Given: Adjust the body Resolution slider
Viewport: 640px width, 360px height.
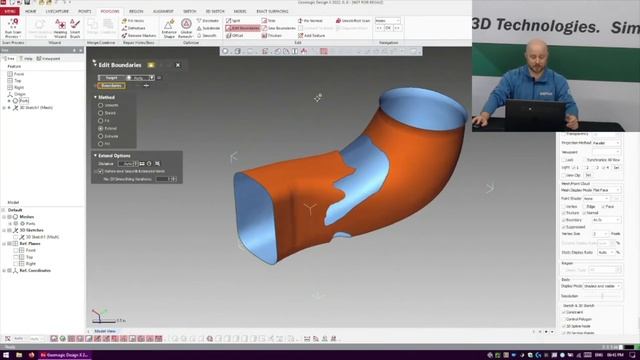Looking at the screenshot, I should (602, 296).
